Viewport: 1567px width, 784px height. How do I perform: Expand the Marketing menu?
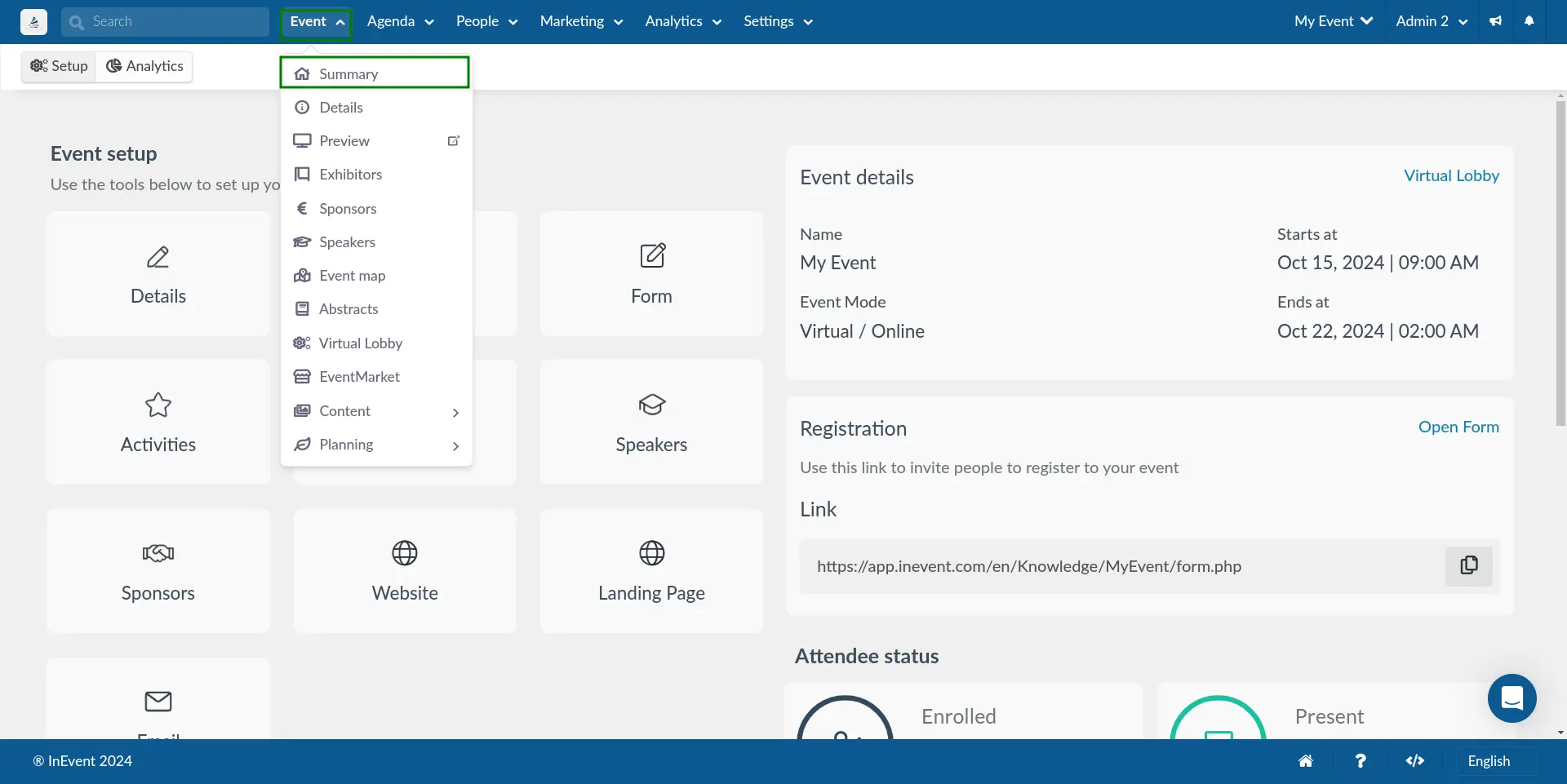[x=581, y=22]
